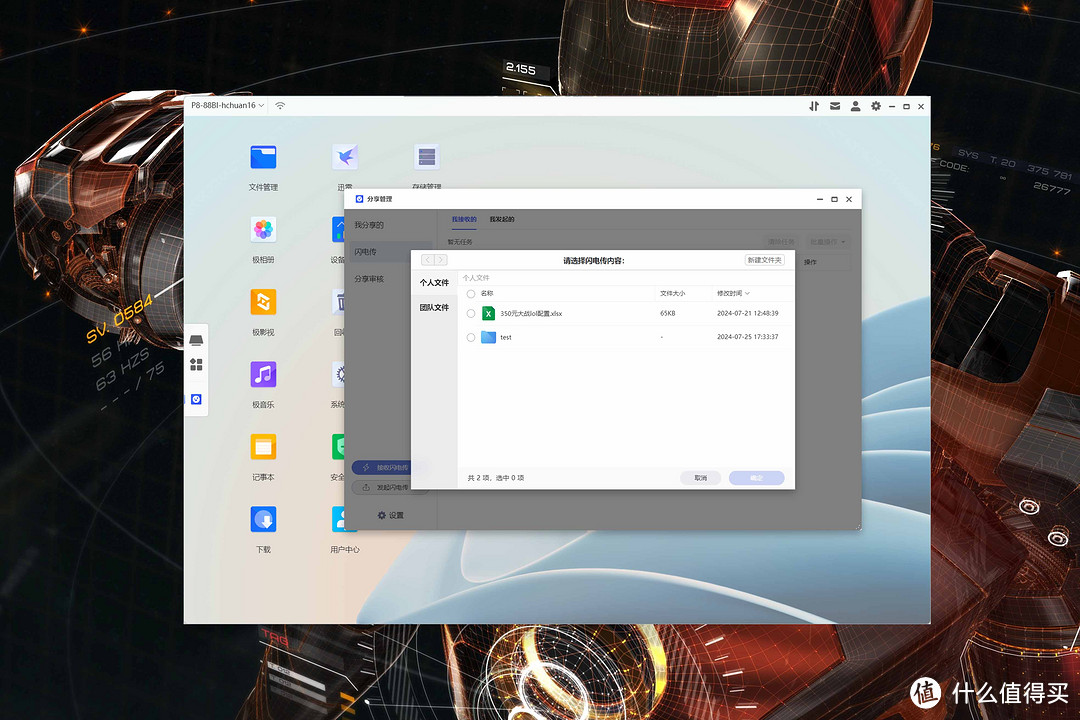Open the transfer tasks arrows icon in top bar
This screenshot has height=720, width=1080.
click(x=814, y=106)
